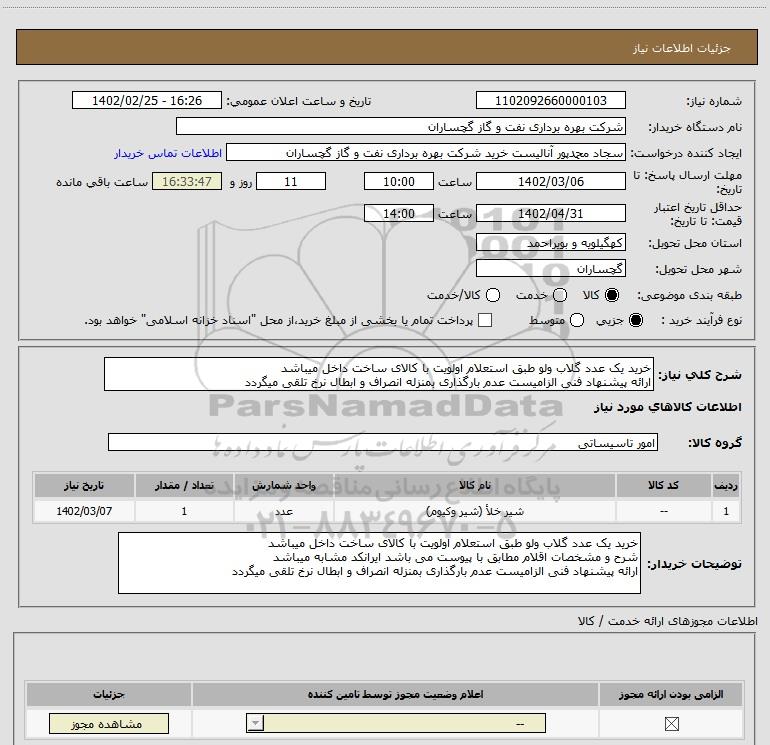The height and width of the screenshot is (745, 770).
Task: Toggle the Islamic treasury bonds payment checkbox
Action: click(485, 320)
